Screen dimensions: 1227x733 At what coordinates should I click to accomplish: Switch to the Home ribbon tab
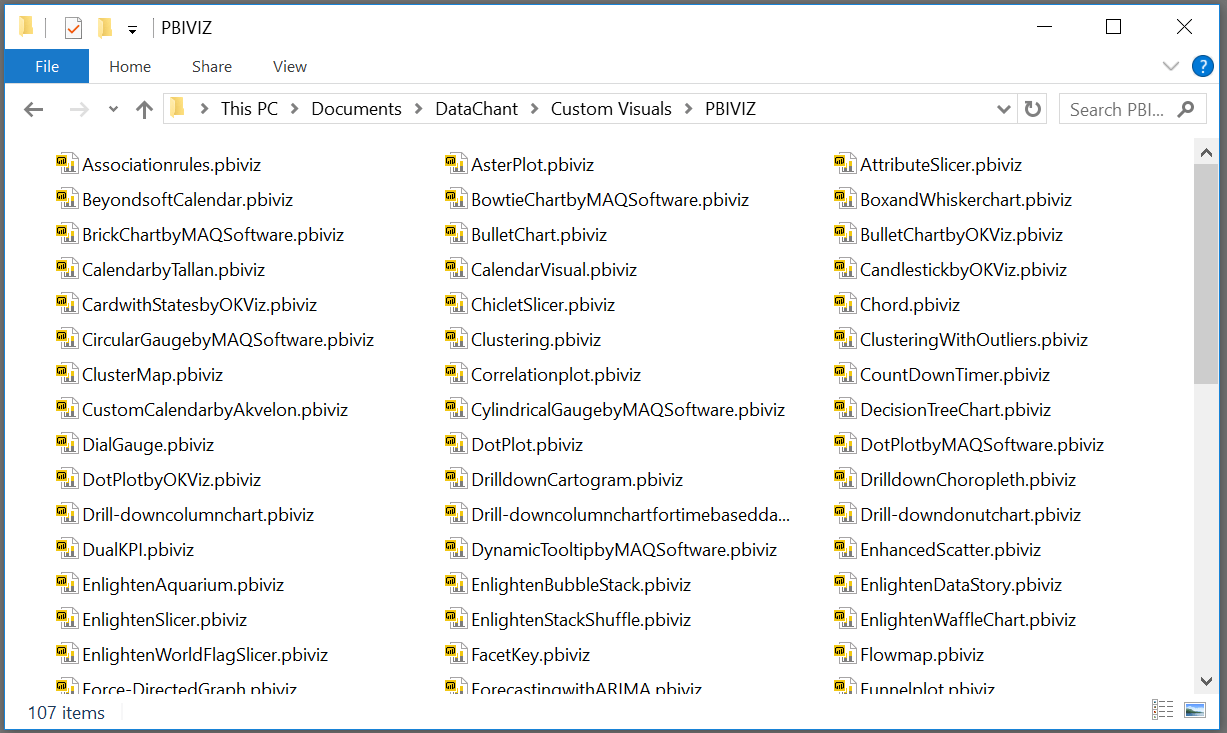pyautogui.click(x=130, y=66)
